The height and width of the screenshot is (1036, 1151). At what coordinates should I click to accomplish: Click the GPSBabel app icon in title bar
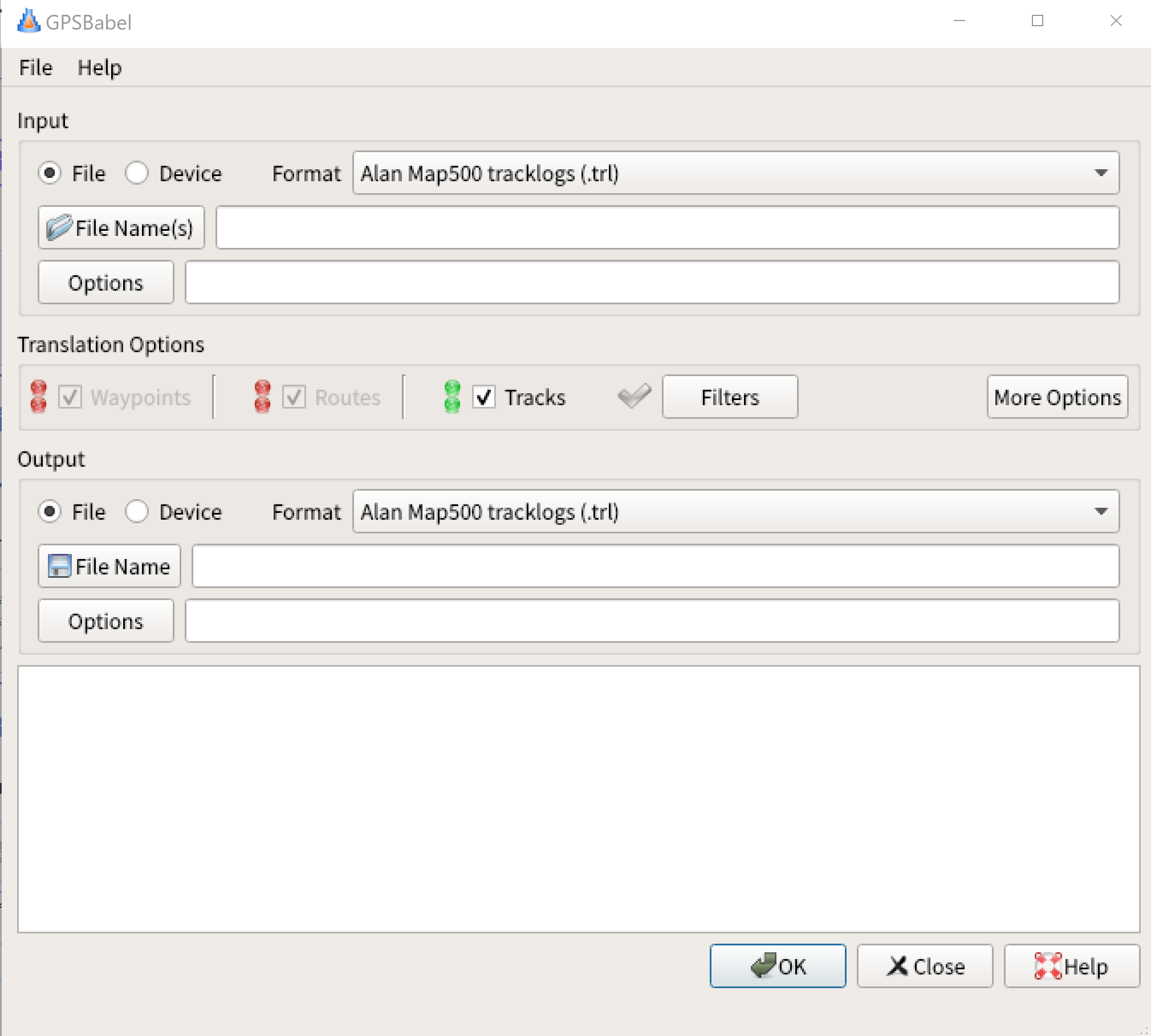tap(29, 22)
